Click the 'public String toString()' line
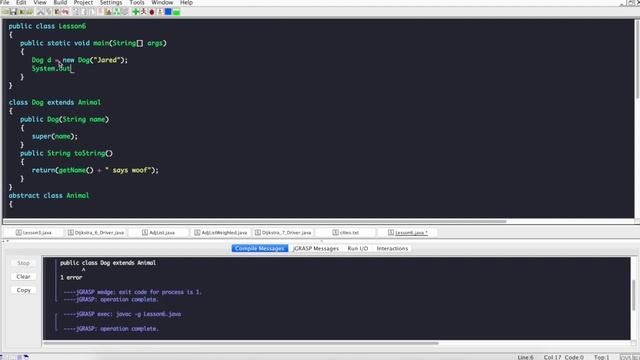Viewport: 640px width, 360px height. [66, 153]
